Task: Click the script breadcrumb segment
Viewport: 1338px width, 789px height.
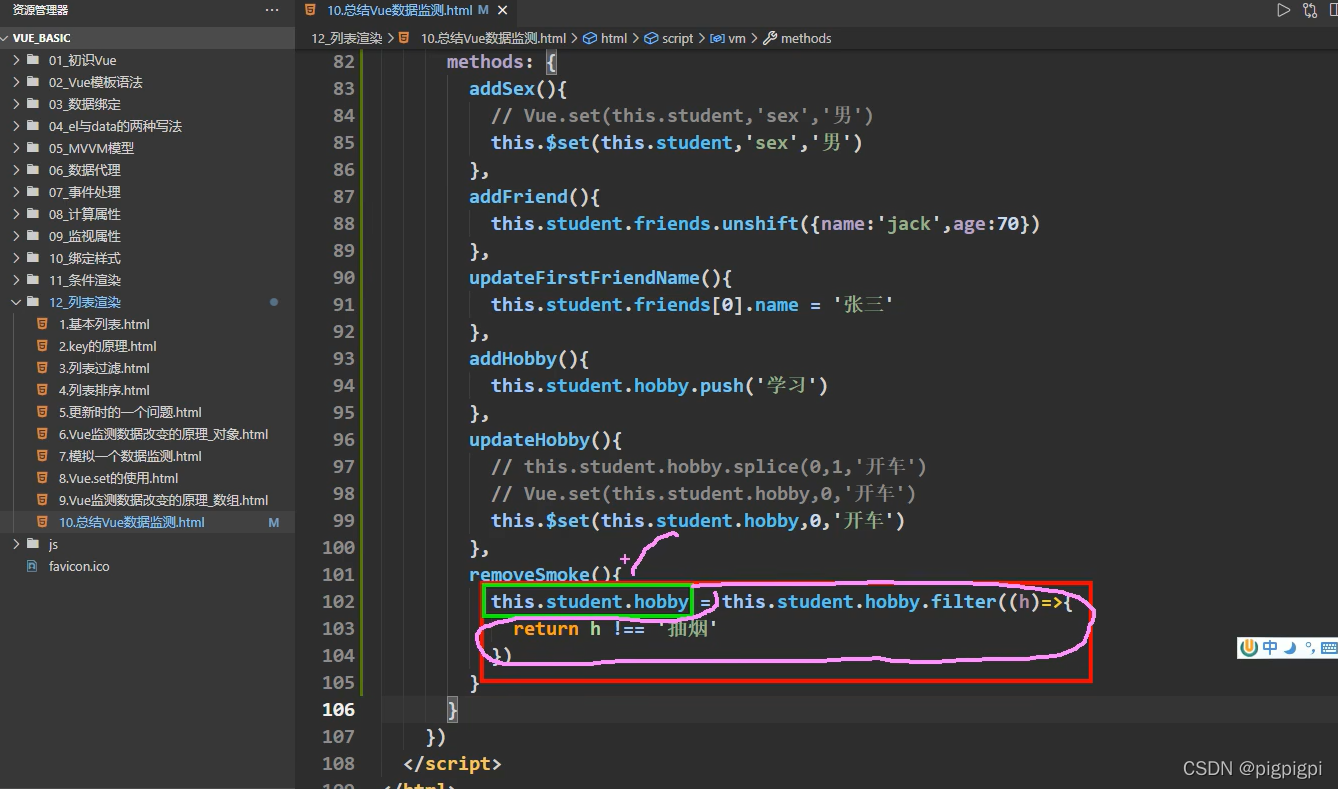Action: 677,38
